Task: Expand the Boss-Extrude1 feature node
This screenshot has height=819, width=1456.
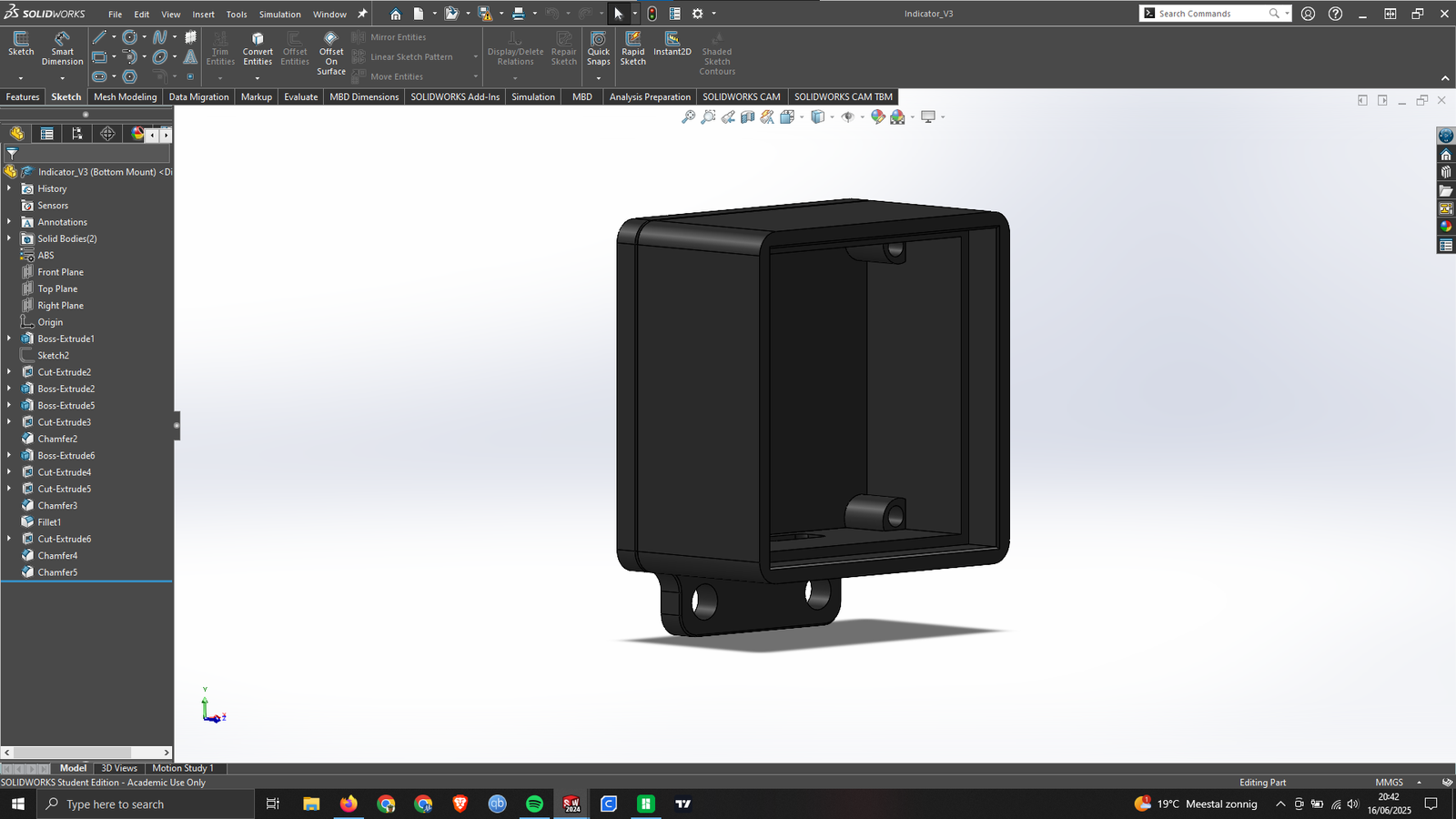Action: click(x=9, y=339)
